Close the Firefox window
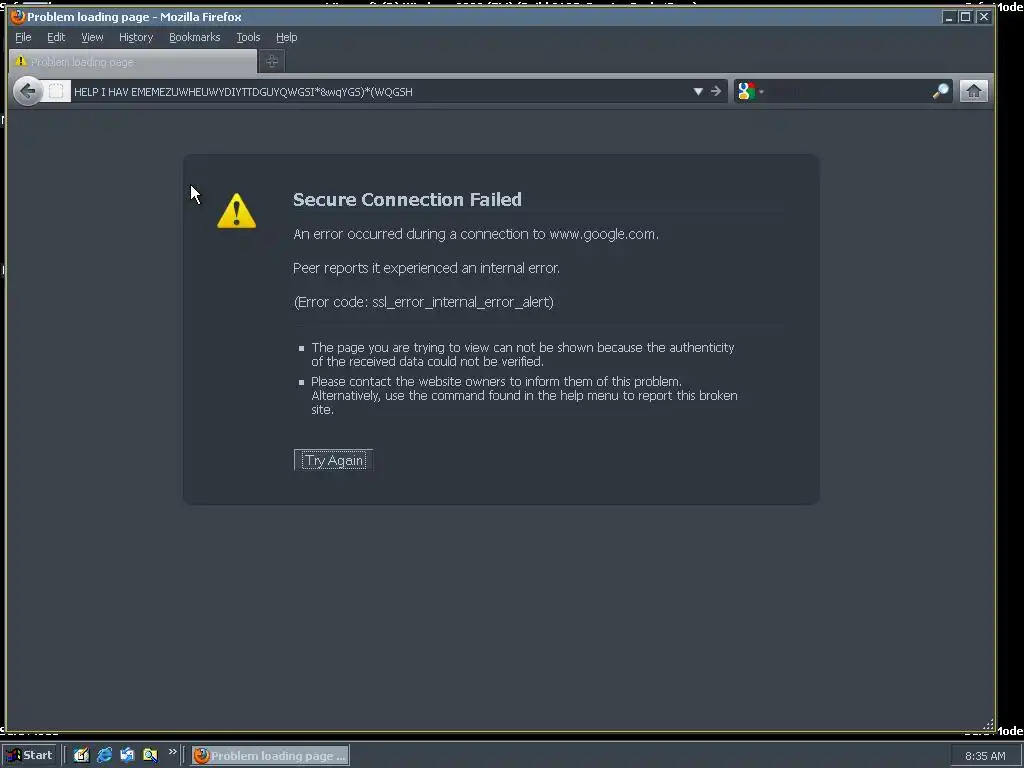The height and width of the screenshot is (768, 1024). [x=984, y=17]
